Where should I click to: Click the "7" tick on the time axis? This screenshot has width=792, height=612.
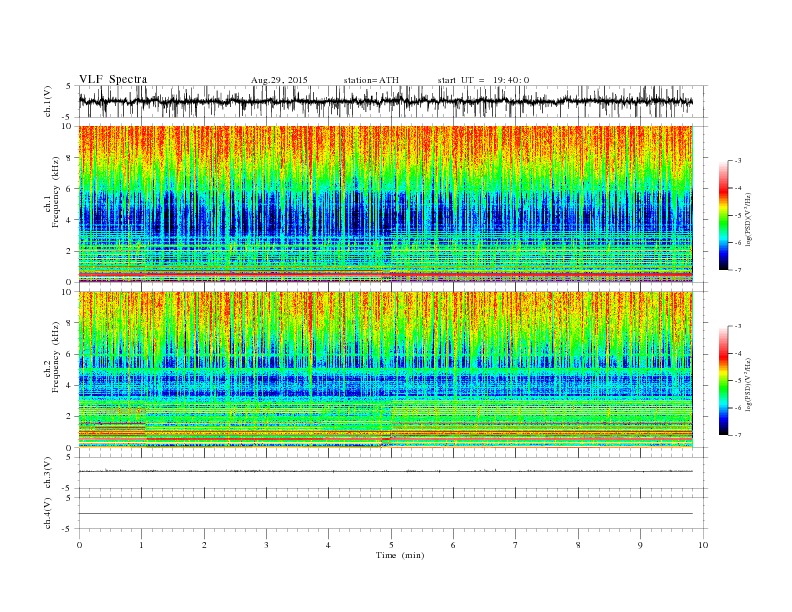(516, 545)
